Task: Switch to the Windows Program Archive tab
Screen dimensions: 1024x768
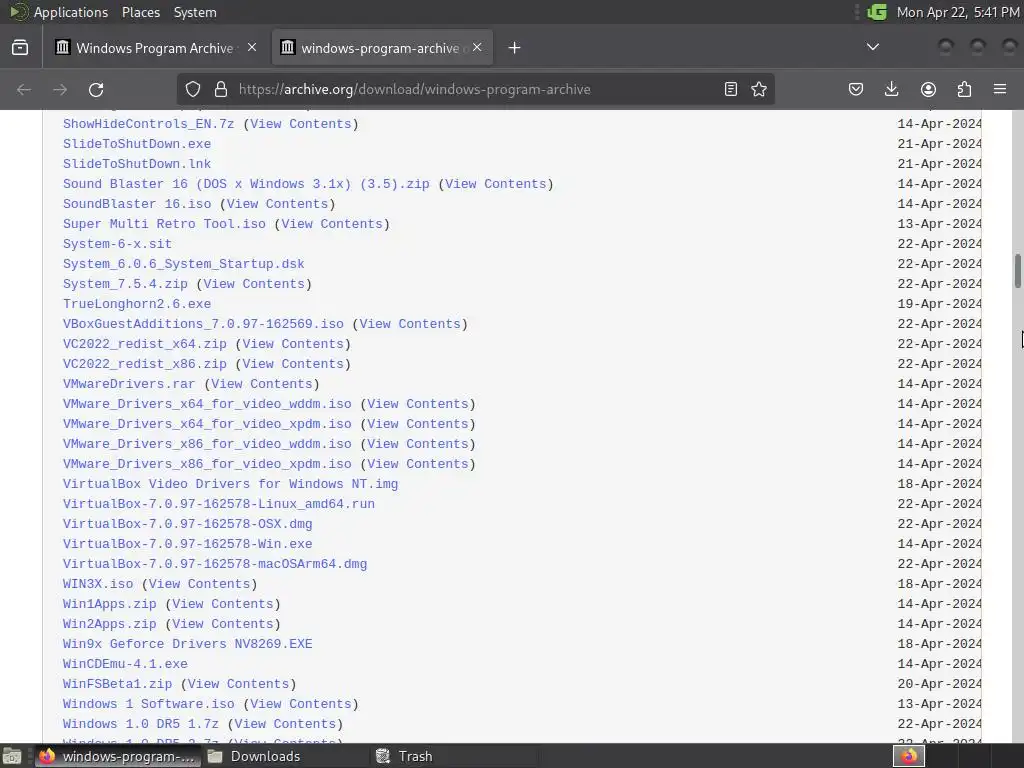Action: [x=157, y=48]
